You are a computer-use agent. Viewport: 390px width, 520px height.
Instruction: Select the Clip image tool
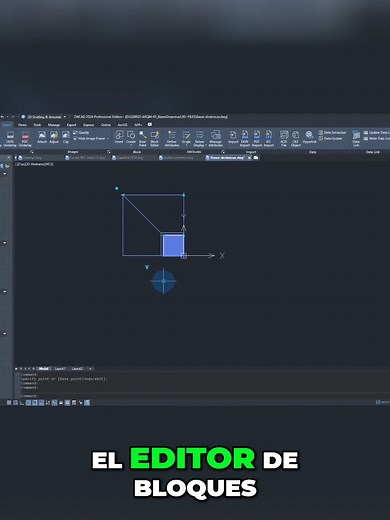pos(66,137)
